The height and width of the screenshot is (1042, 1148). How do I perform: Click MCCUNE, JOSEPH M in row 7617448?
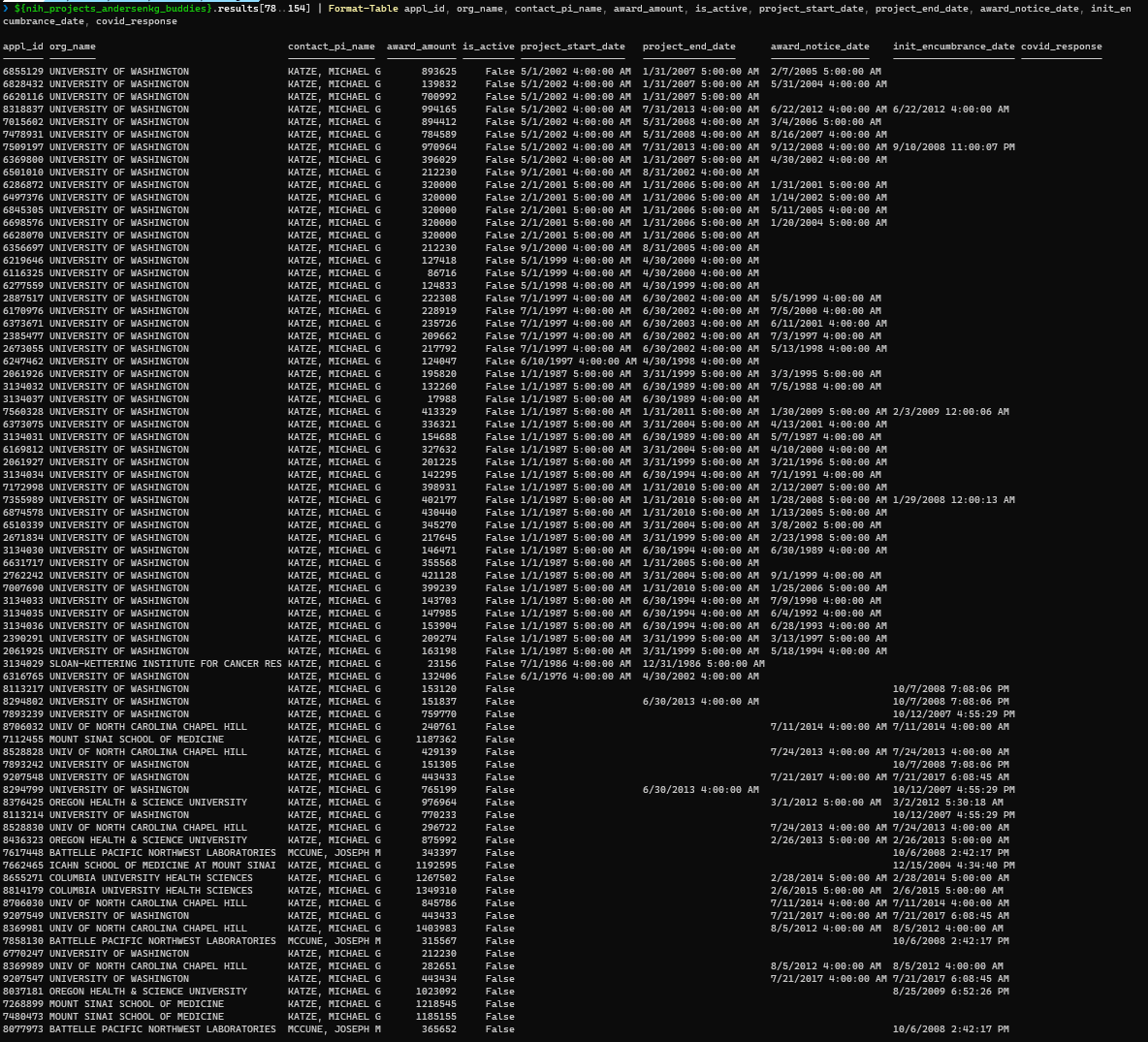coord(334,853)
